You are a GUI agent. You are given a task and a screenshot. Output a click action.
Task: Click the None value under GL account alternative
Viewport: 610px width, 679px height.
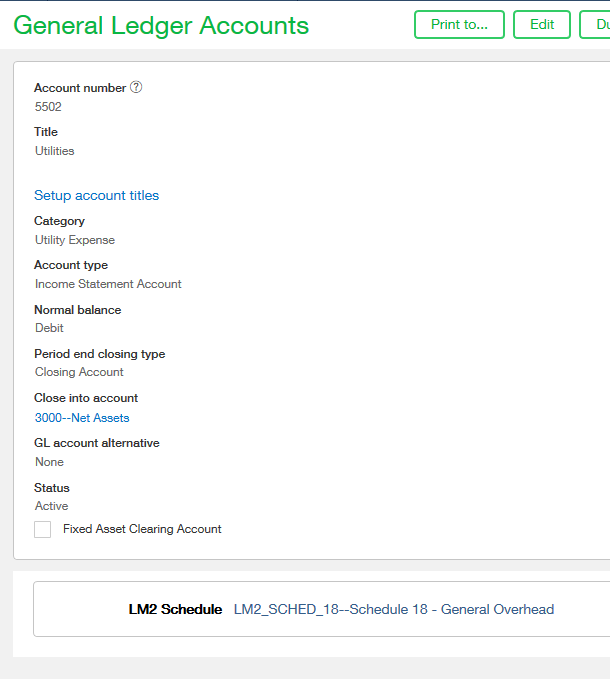coord(49,462)
